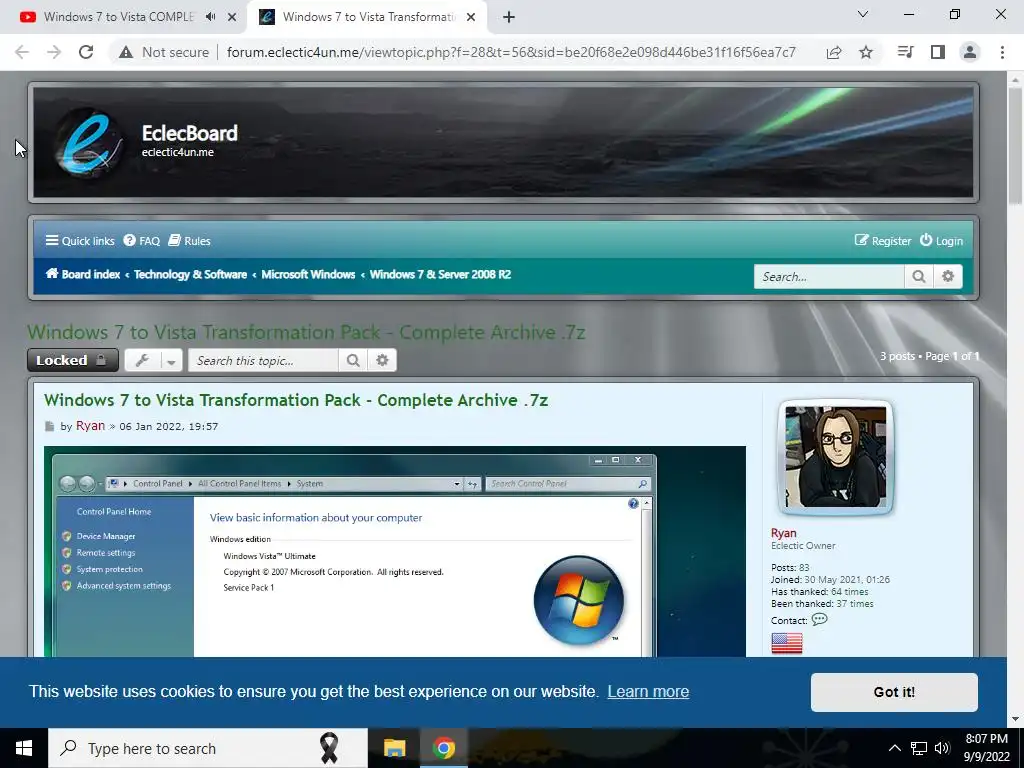This screenshot has height=768, width=1024.
Task: Close the Windows 7 to Vista Transformation tab
Action: coord(471,17)
